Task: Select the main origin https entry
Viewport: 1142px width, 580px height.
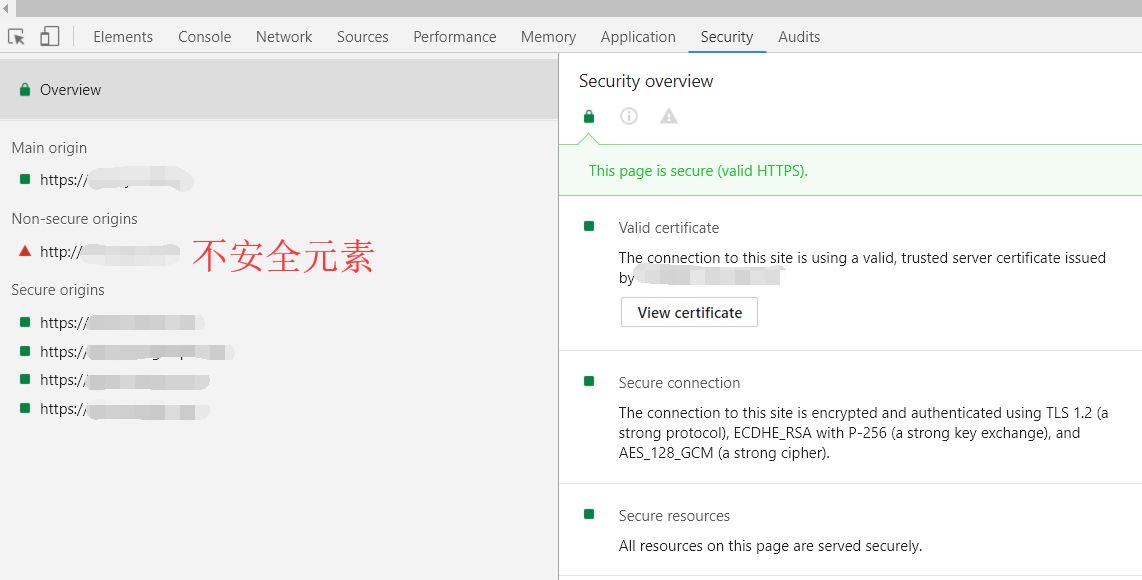Action: click(x=110, y=181)
